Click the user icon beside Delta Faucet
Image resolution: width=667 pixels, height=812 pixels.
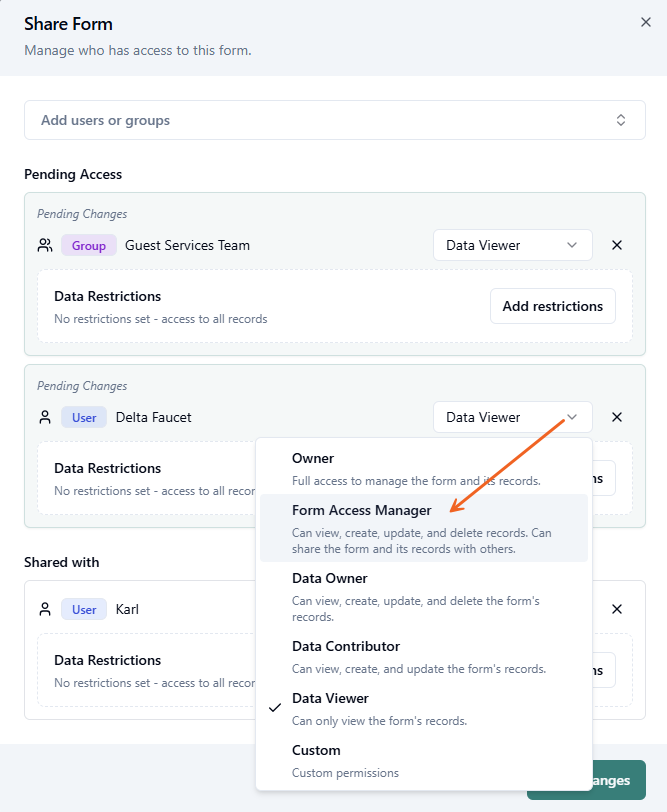(x=45, y=417)
